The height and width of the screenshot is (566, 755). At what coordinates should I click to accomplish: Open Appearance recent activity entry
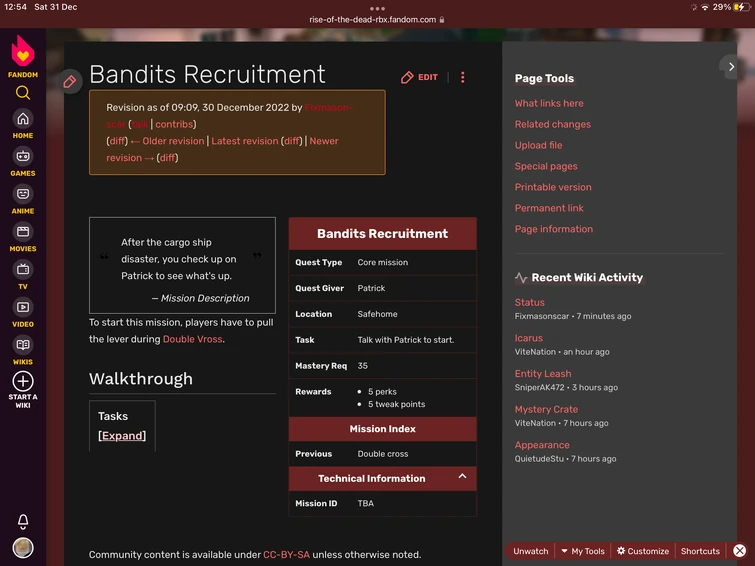[542, 445]
